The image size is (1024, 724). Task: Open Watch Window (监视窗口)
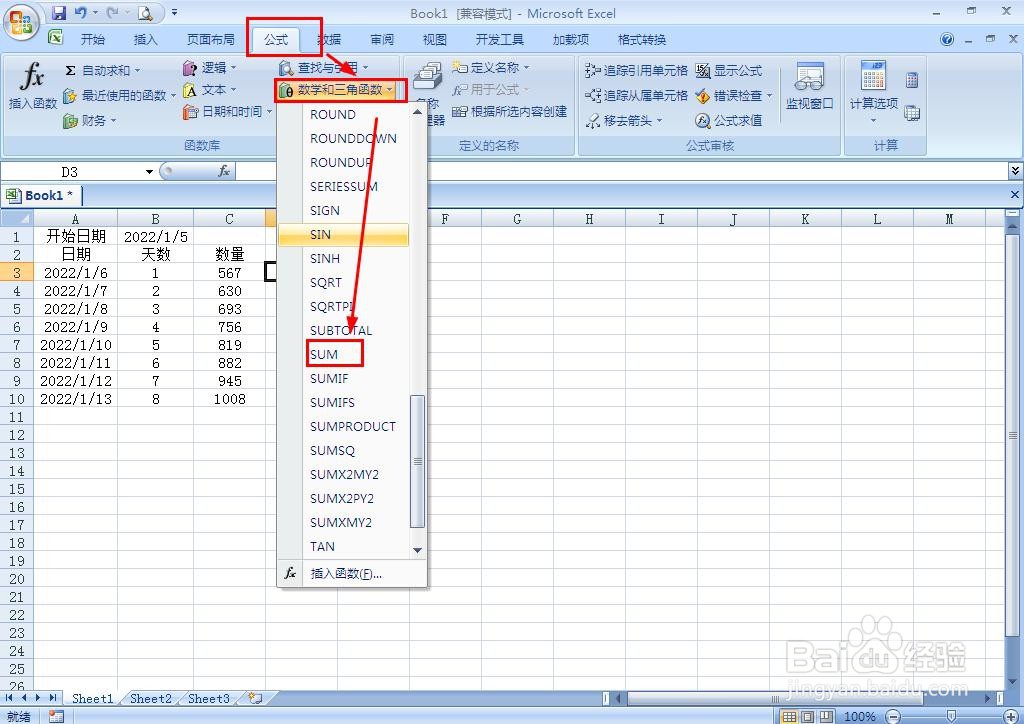click(x=809, y=86)
